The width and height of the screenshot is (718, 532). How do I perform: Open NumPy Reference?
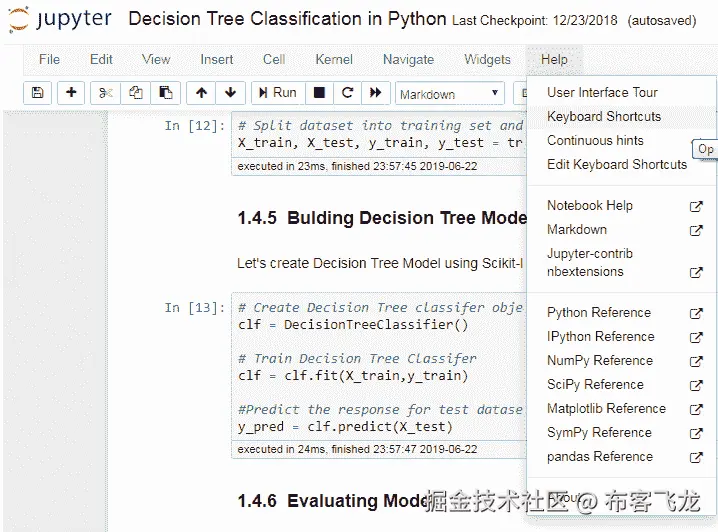click(600, 361)
